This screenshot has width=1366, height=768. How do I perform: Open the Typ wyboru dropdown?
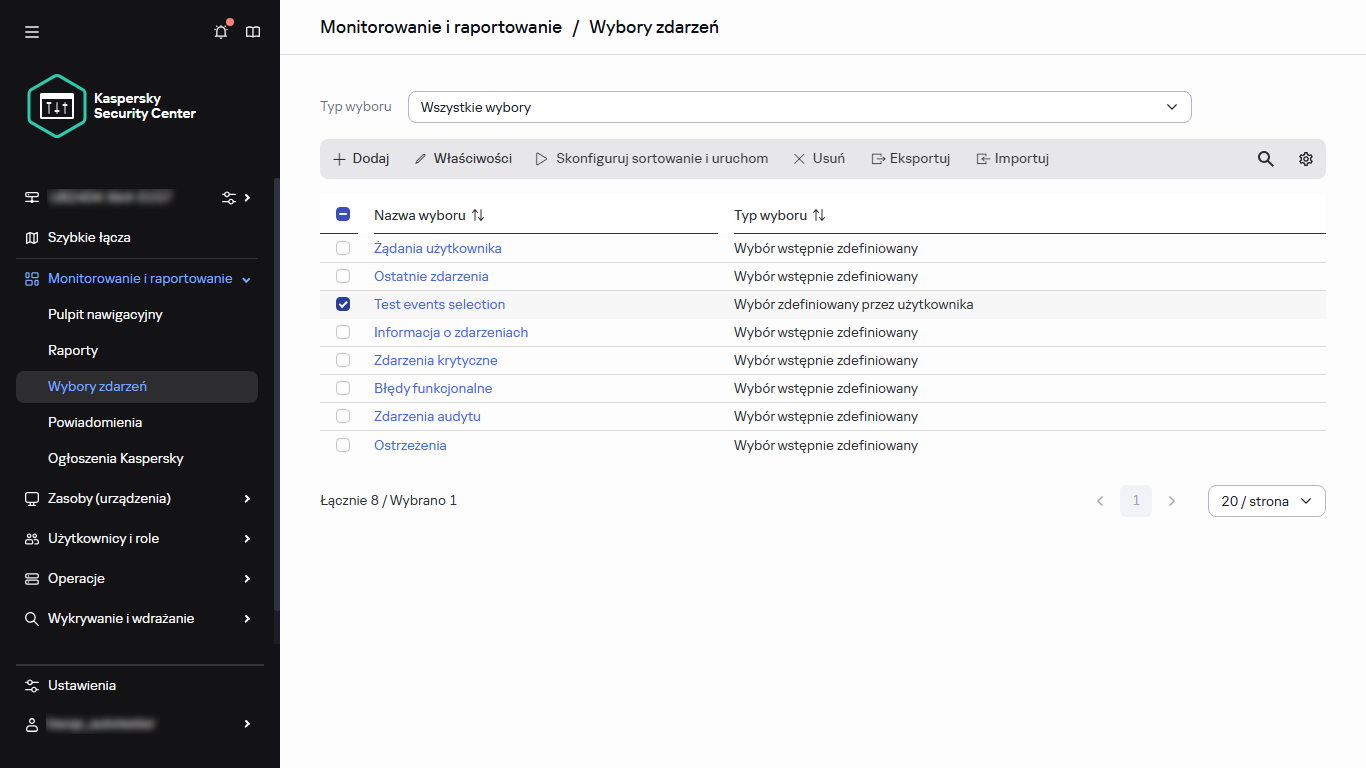pos(799,106)
